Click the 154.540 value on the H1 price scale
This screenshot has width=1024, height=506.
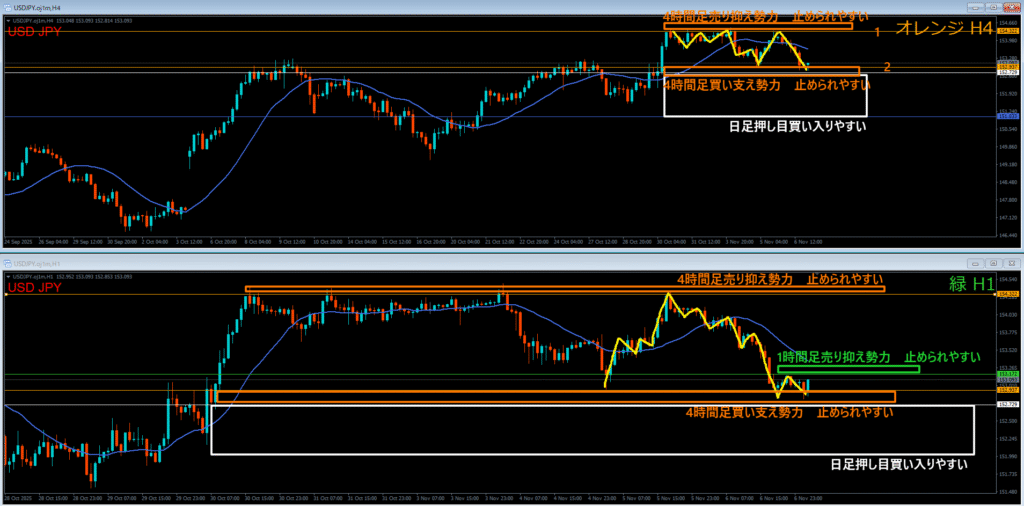click(x=1008, y=280)
